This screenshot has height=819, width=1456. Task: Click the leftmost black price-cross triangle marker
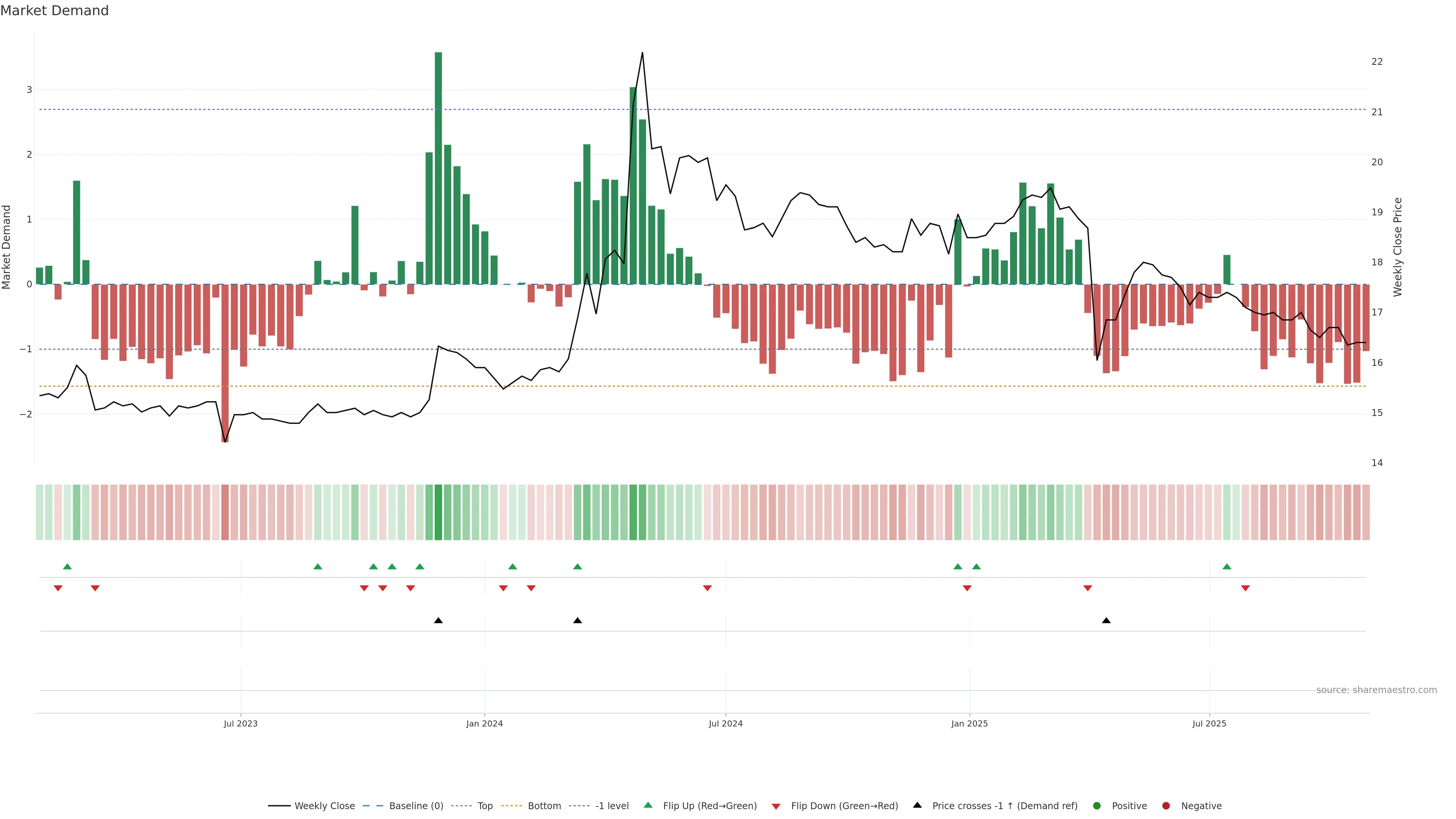point(438,621)
